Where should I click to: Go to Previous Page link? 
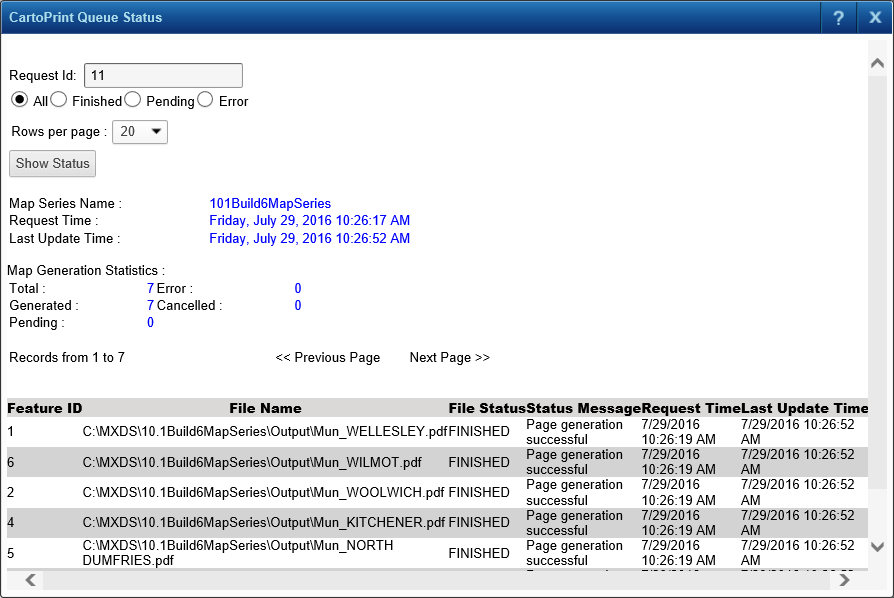pyautogui.click(x=328, y=358)
